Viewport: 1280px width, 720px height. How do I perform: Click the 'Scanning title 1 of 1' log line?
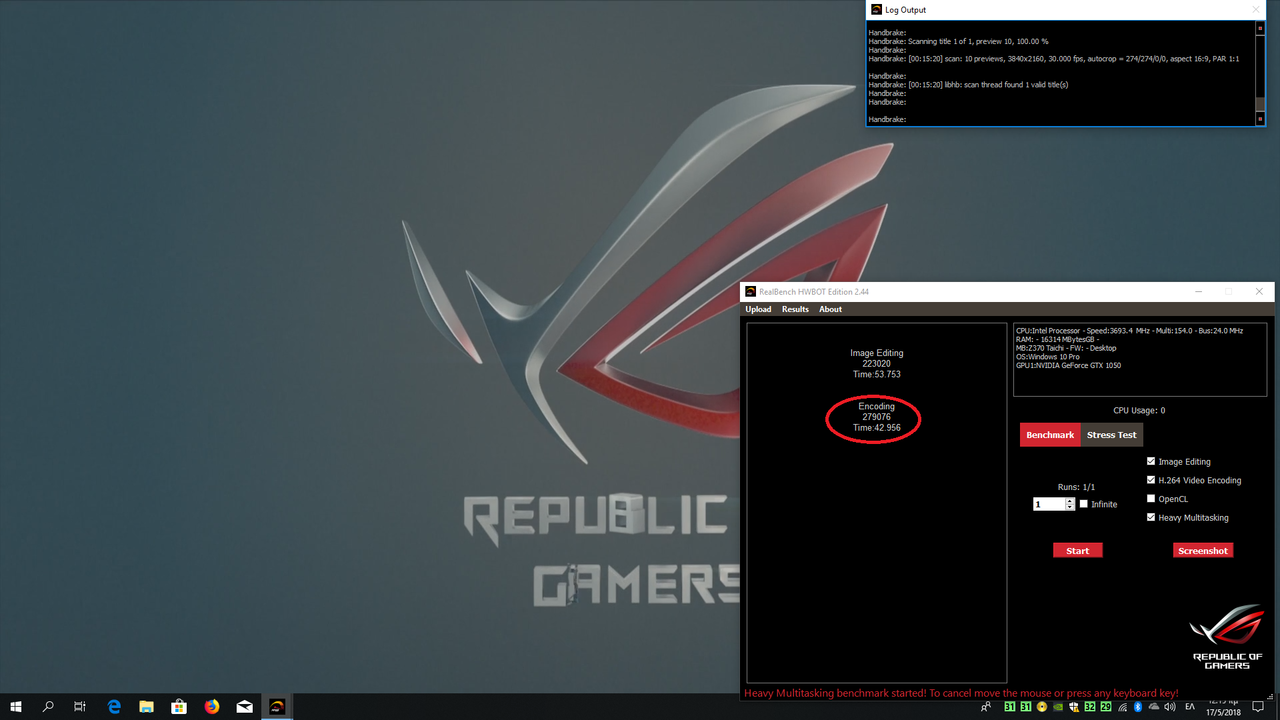958,41
